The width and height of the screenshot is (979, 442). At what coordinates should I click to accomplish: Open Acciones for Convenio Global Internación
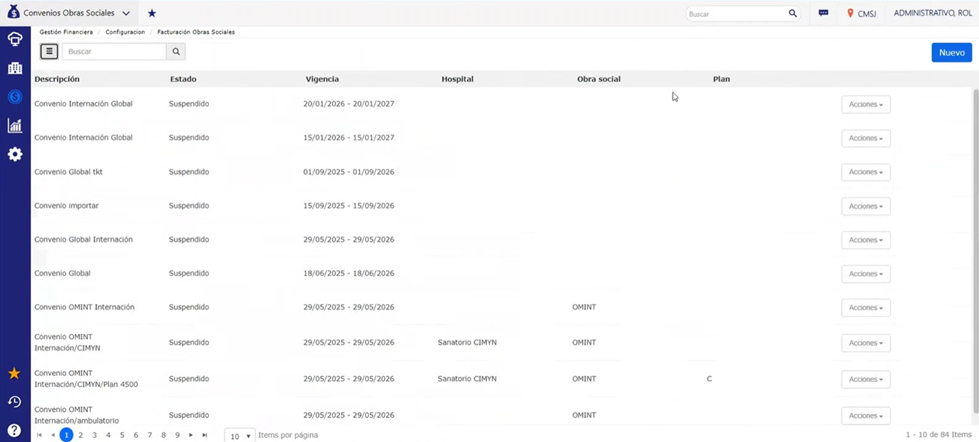866,240
